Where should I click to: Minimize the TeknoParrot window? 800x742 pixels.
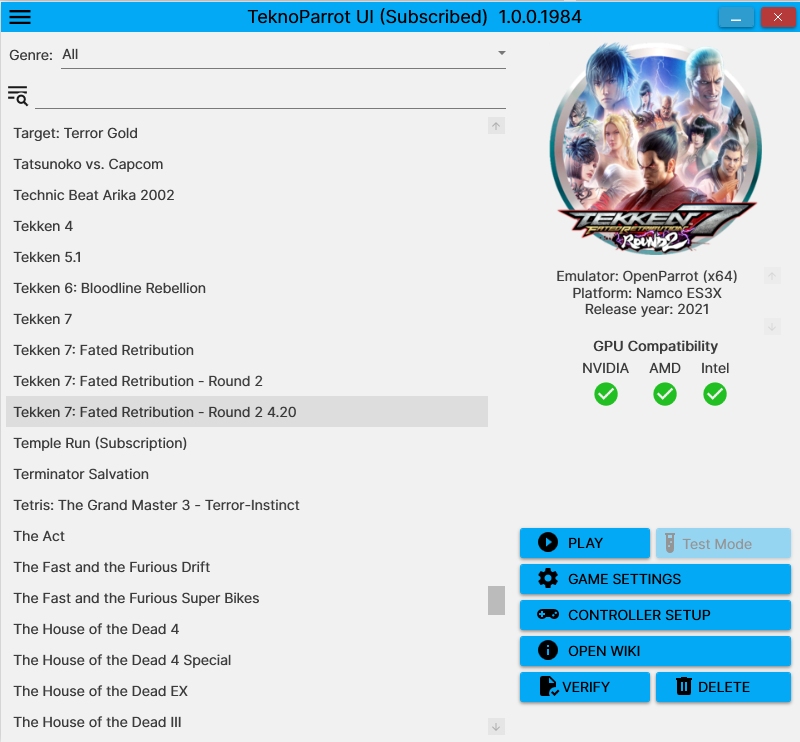(x=736, y=17)
